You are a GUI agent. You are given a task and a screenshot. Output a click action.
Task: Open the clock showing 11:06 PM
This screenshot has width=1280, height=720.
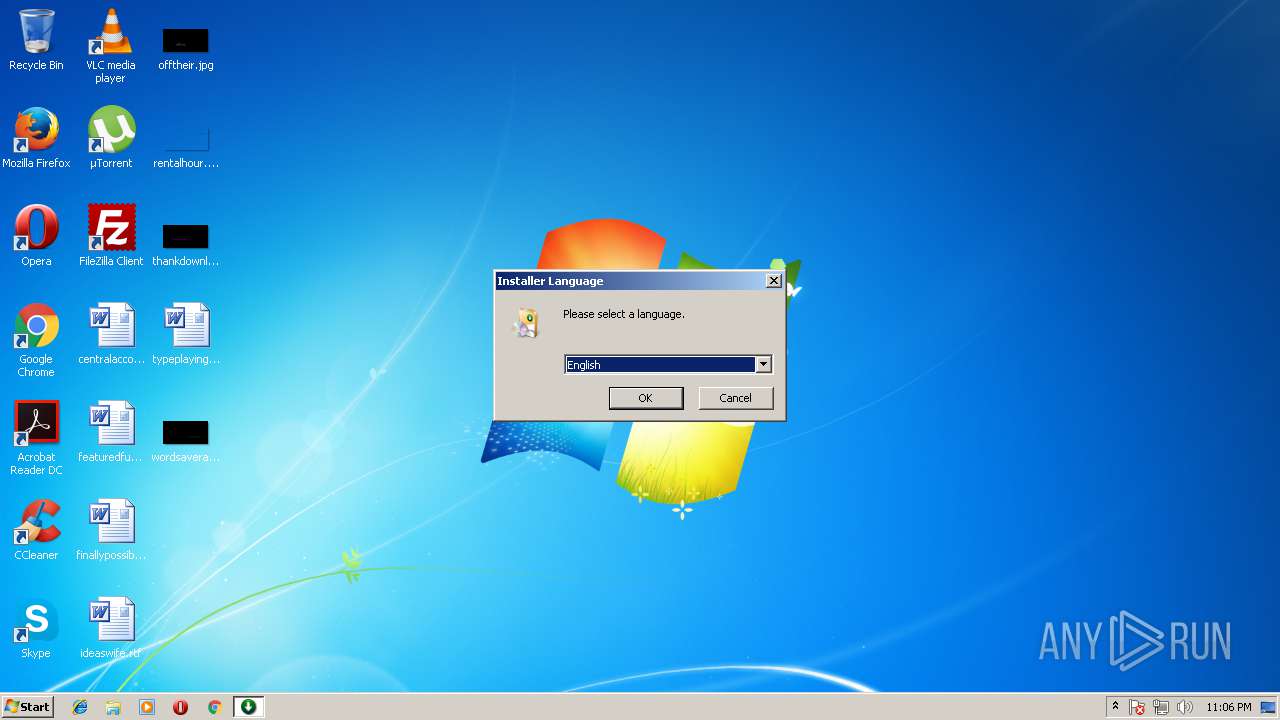click(x=1228, y=707)
